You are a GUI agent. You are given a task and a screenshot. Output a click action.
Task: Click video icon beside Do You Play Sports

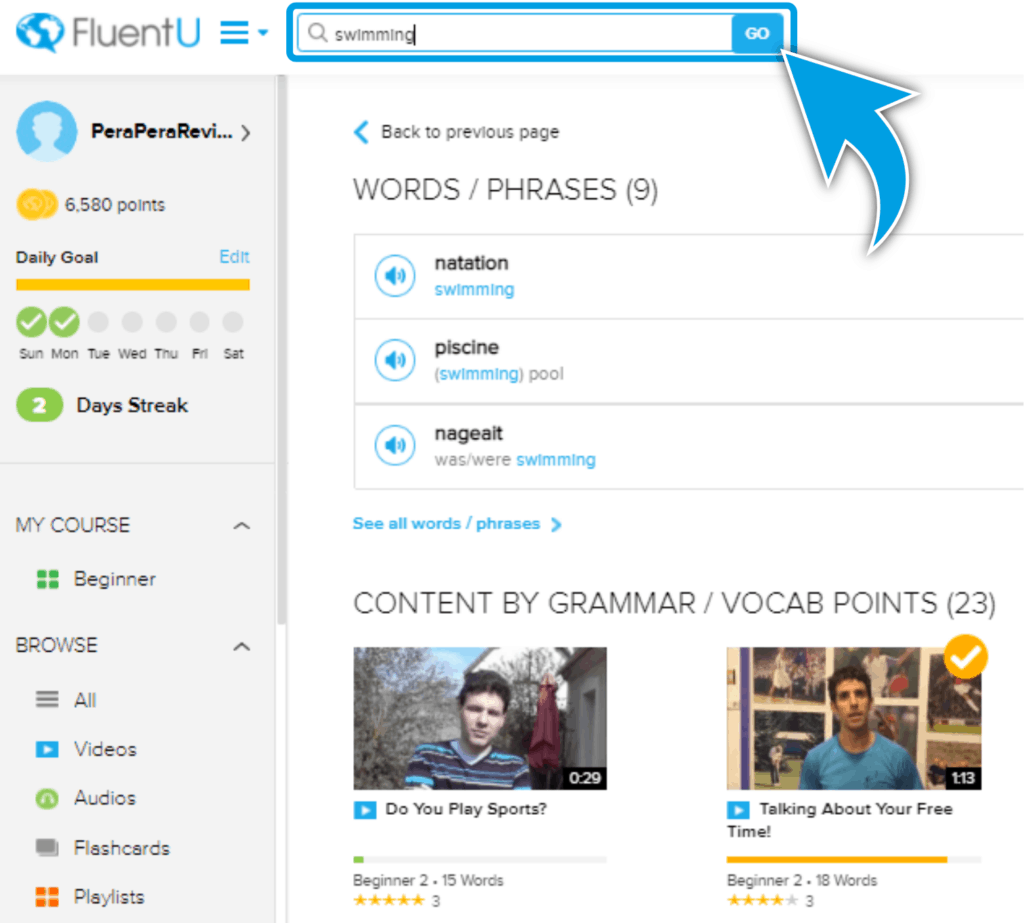click(365, 810)
